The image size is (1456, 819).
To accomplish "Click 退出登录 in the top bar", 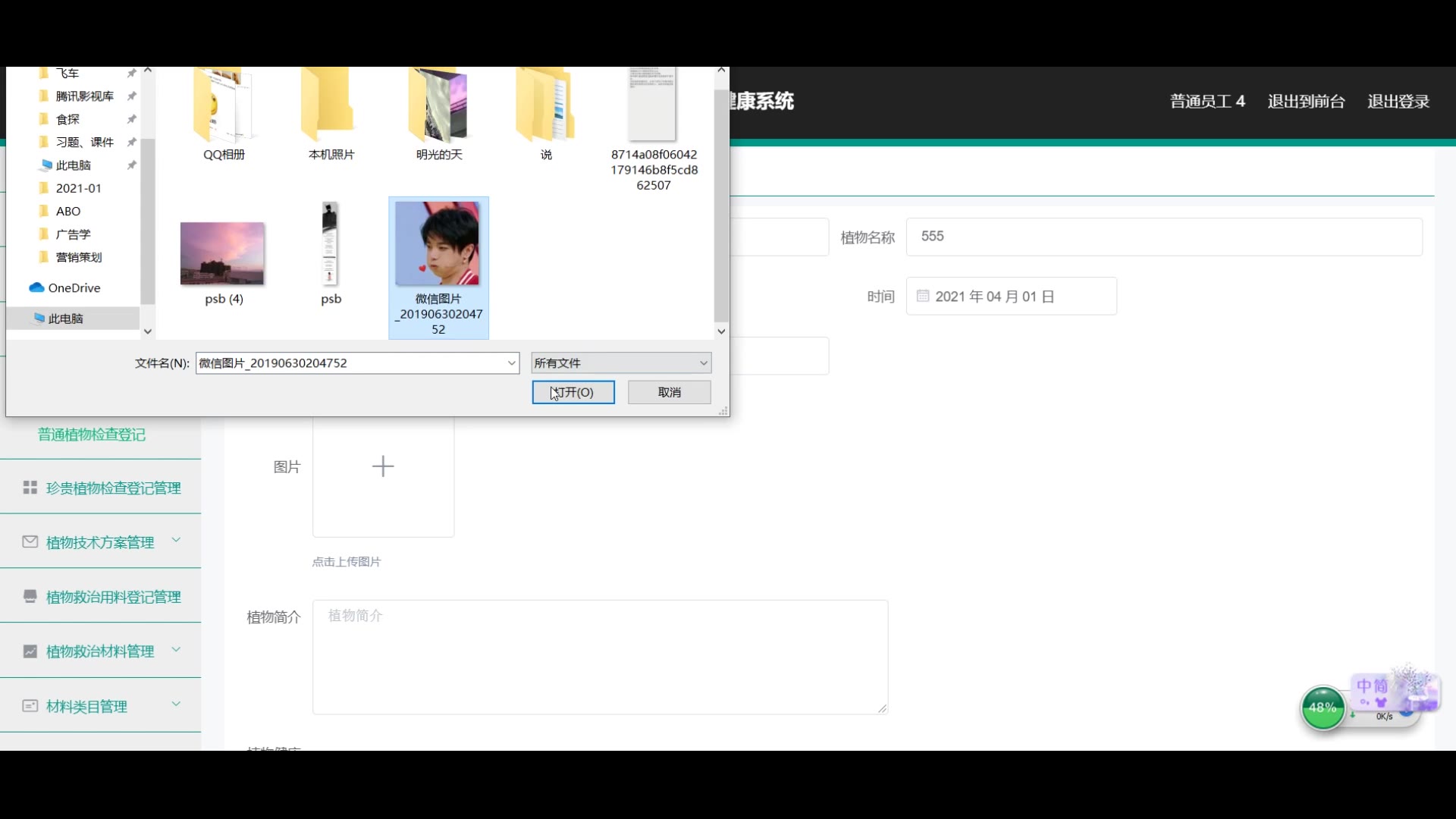I will click(x=1398, y=102).
